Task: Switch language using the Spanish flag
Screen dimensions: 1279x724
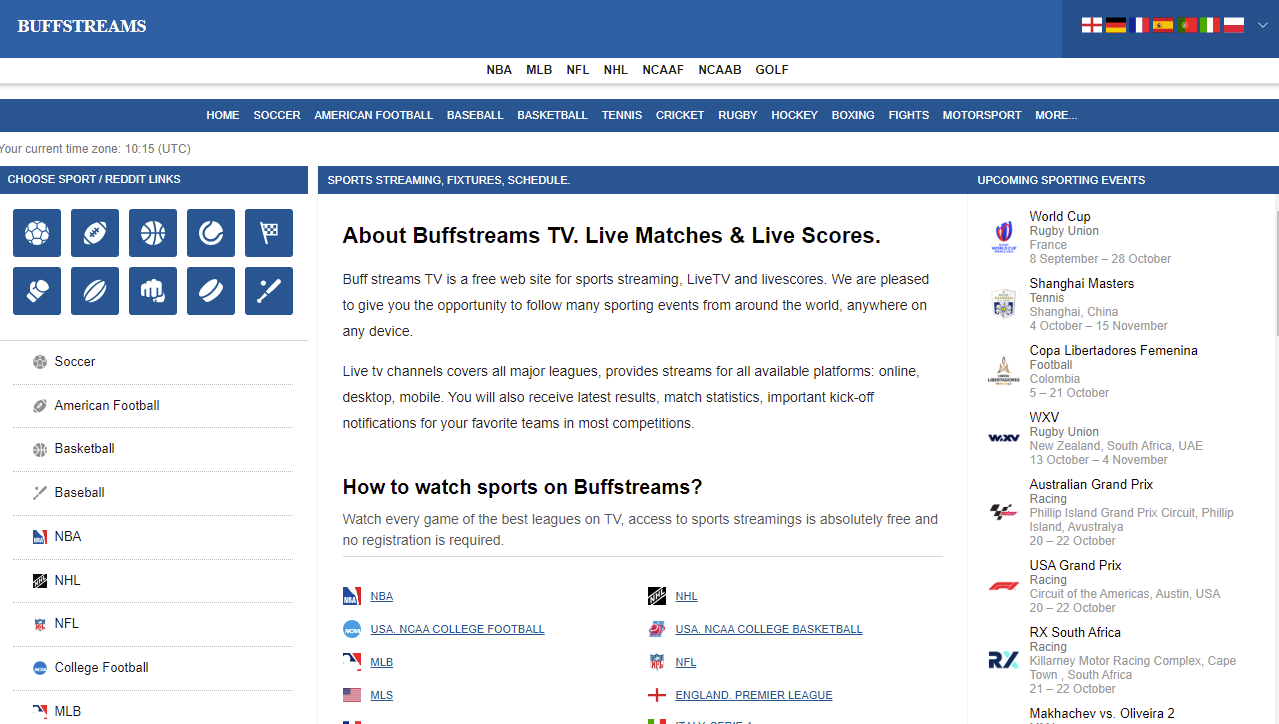Action: [x=1162, y=25]
